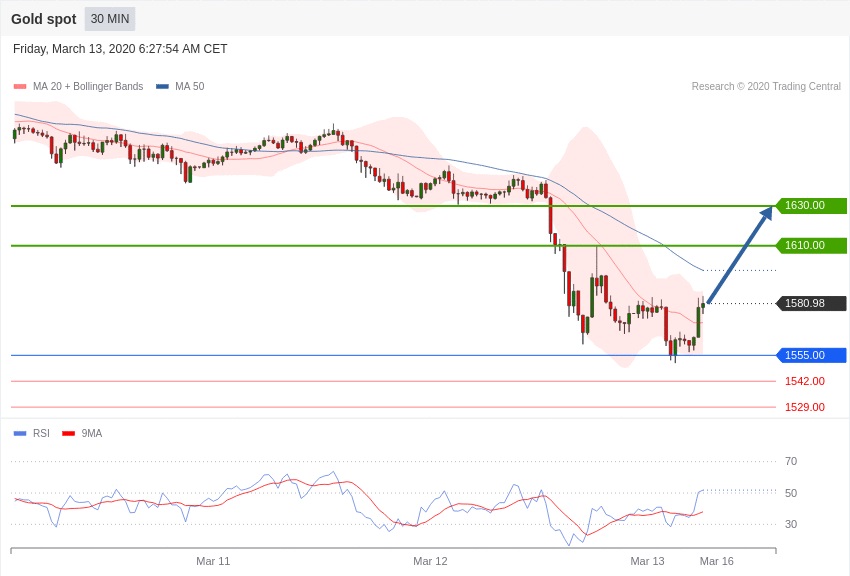Viewport: 850px width, 576px height.
Task: Select the green 1630.00 resistance price tag
Action: point(811,206)
